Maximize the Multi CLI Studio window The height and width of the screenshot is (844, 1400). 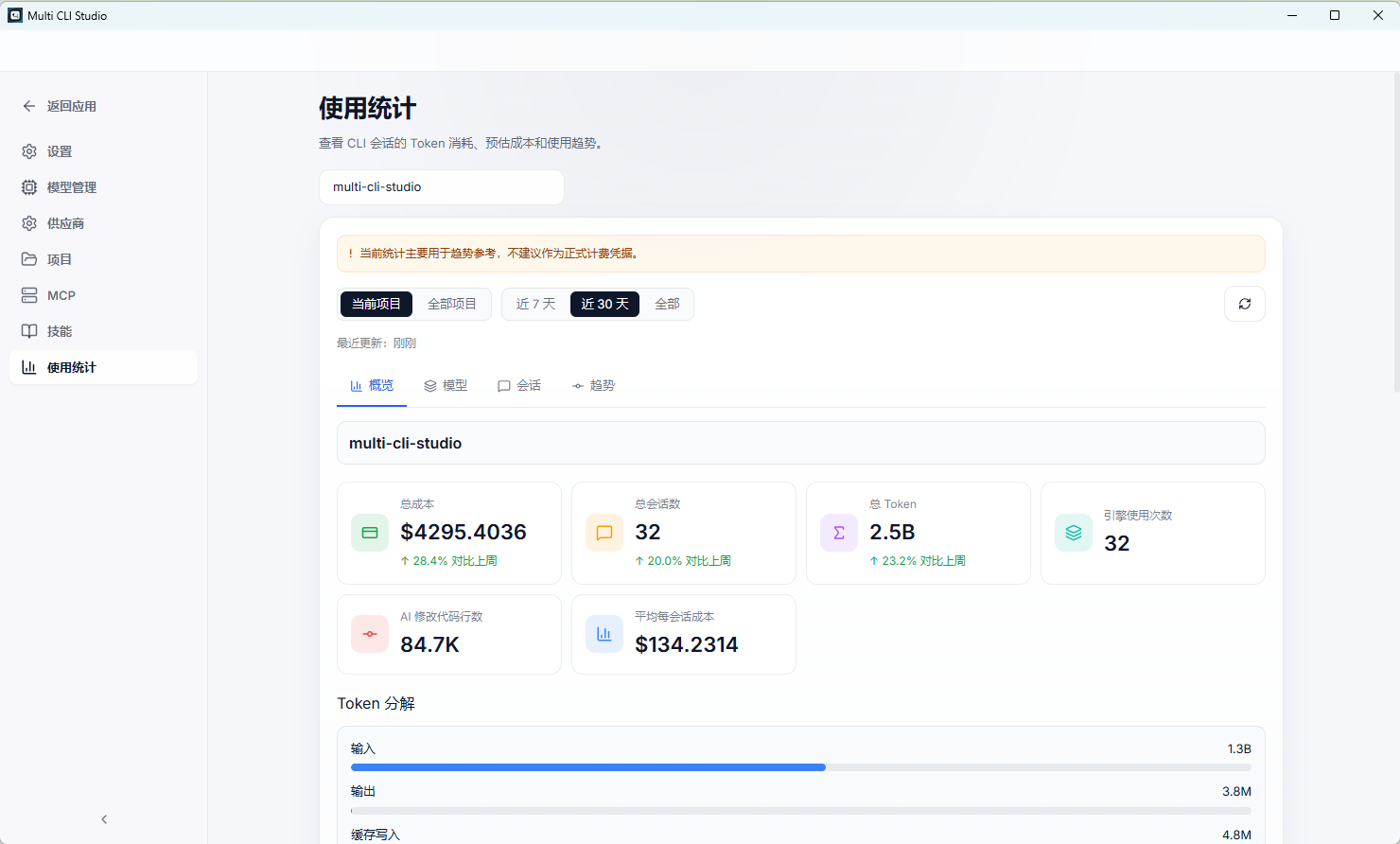click(1335, 15)
